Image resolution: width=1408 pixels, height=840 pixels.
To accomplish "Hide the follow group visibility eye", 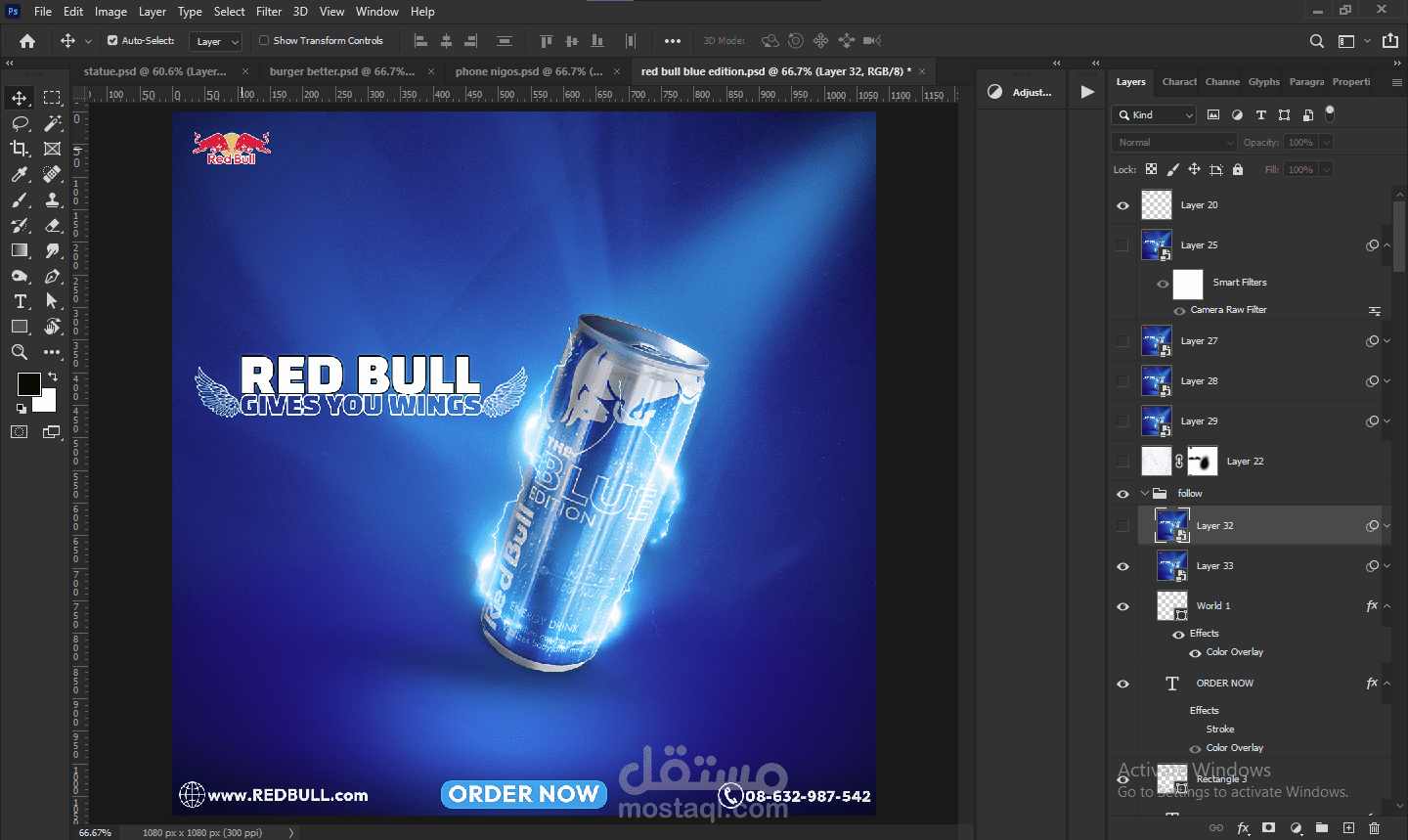I will point(1122,494).
